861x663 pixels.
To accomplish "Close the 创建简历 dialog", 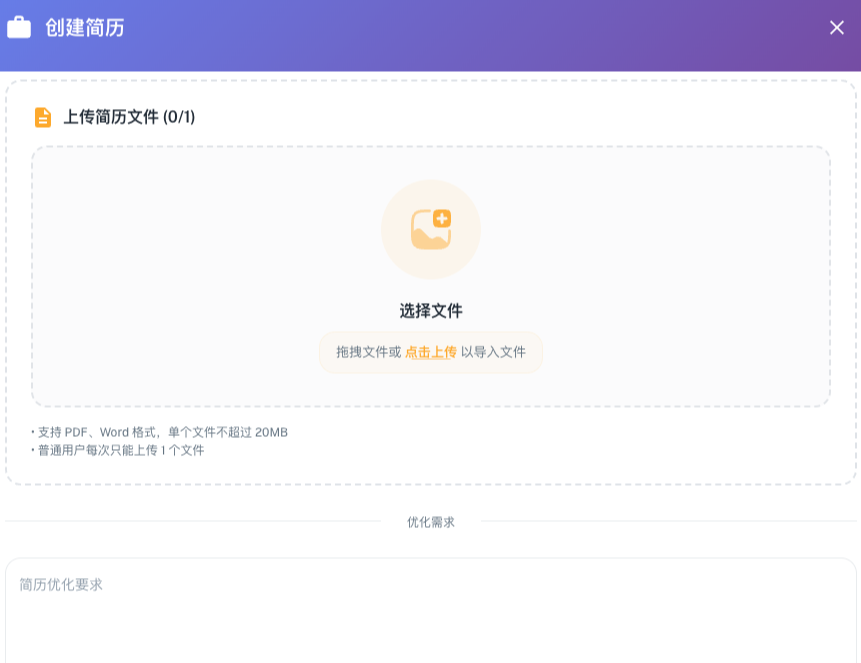I will (836, 27).
